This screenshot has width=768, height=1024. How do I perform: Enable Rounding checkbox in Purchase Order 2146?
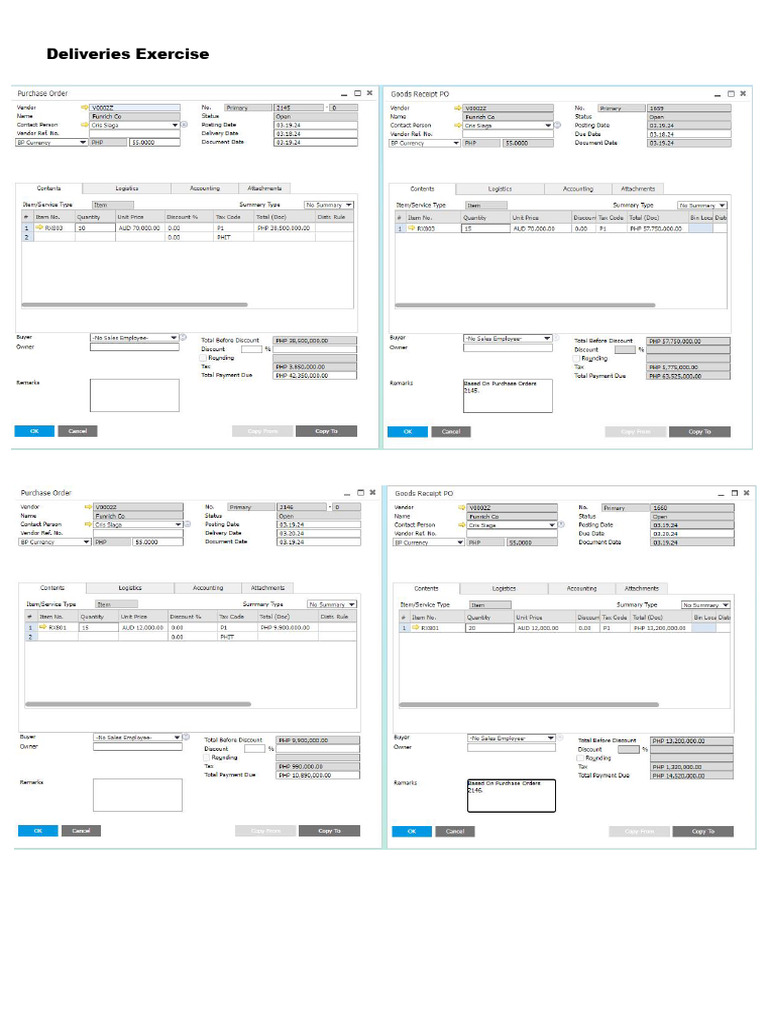(x=207, y=758)
